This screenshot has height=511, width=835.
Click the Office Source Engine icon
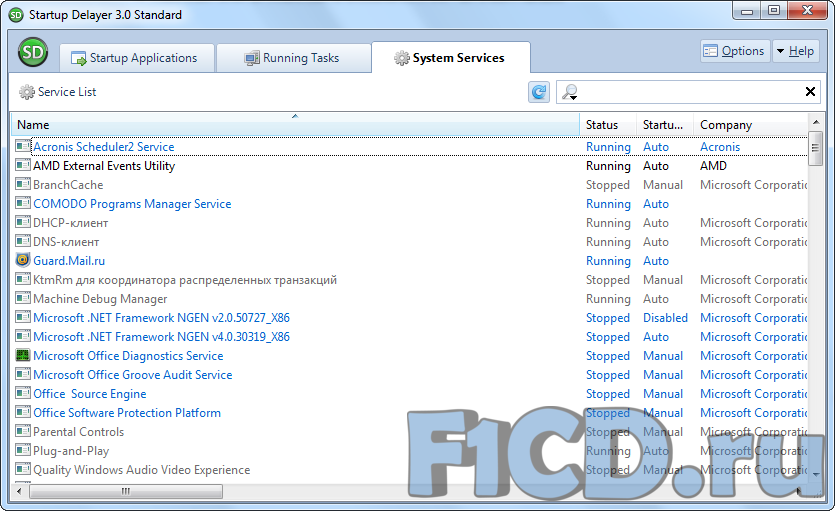(x=23, y=393)
